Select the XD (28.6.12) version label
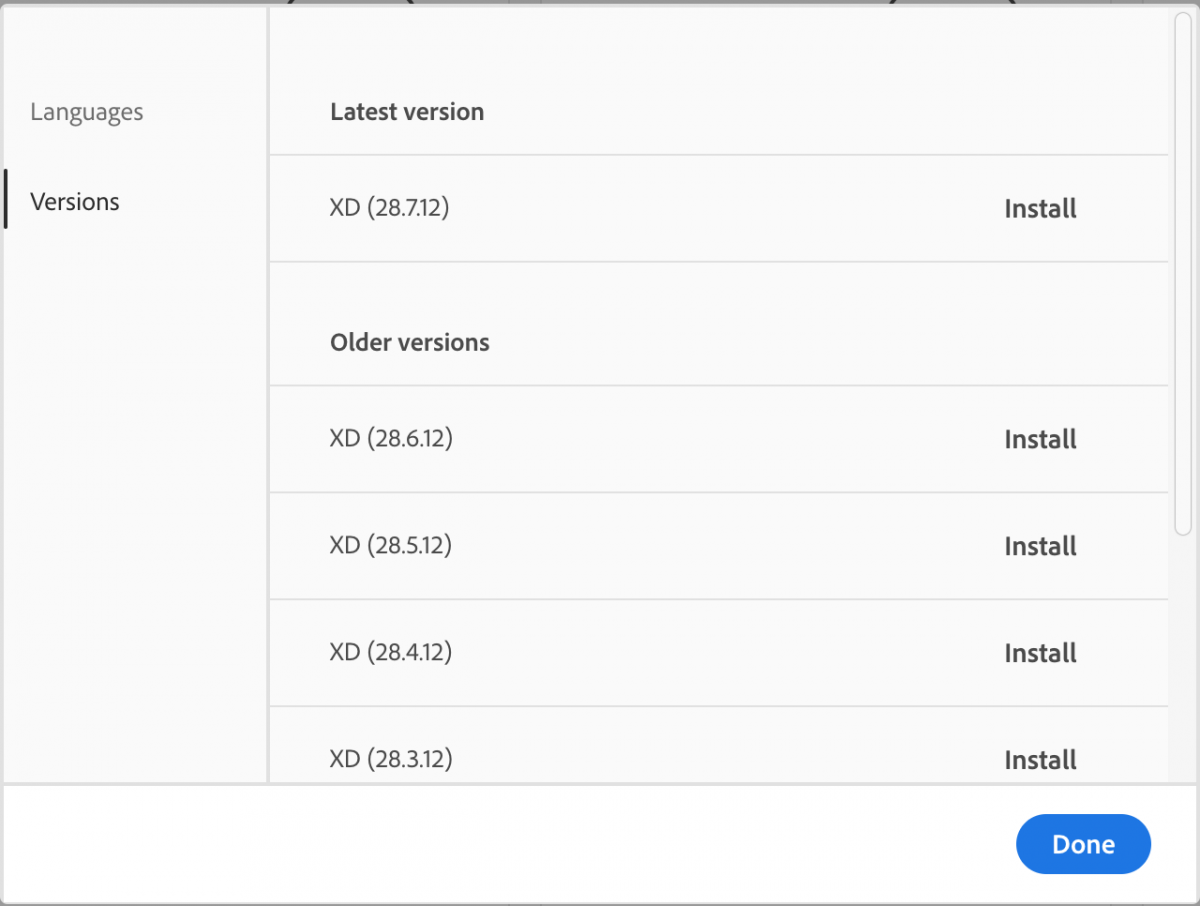The width and height of the screenshot is (1200, 906). pyautogui.click(x=391, y=439)
